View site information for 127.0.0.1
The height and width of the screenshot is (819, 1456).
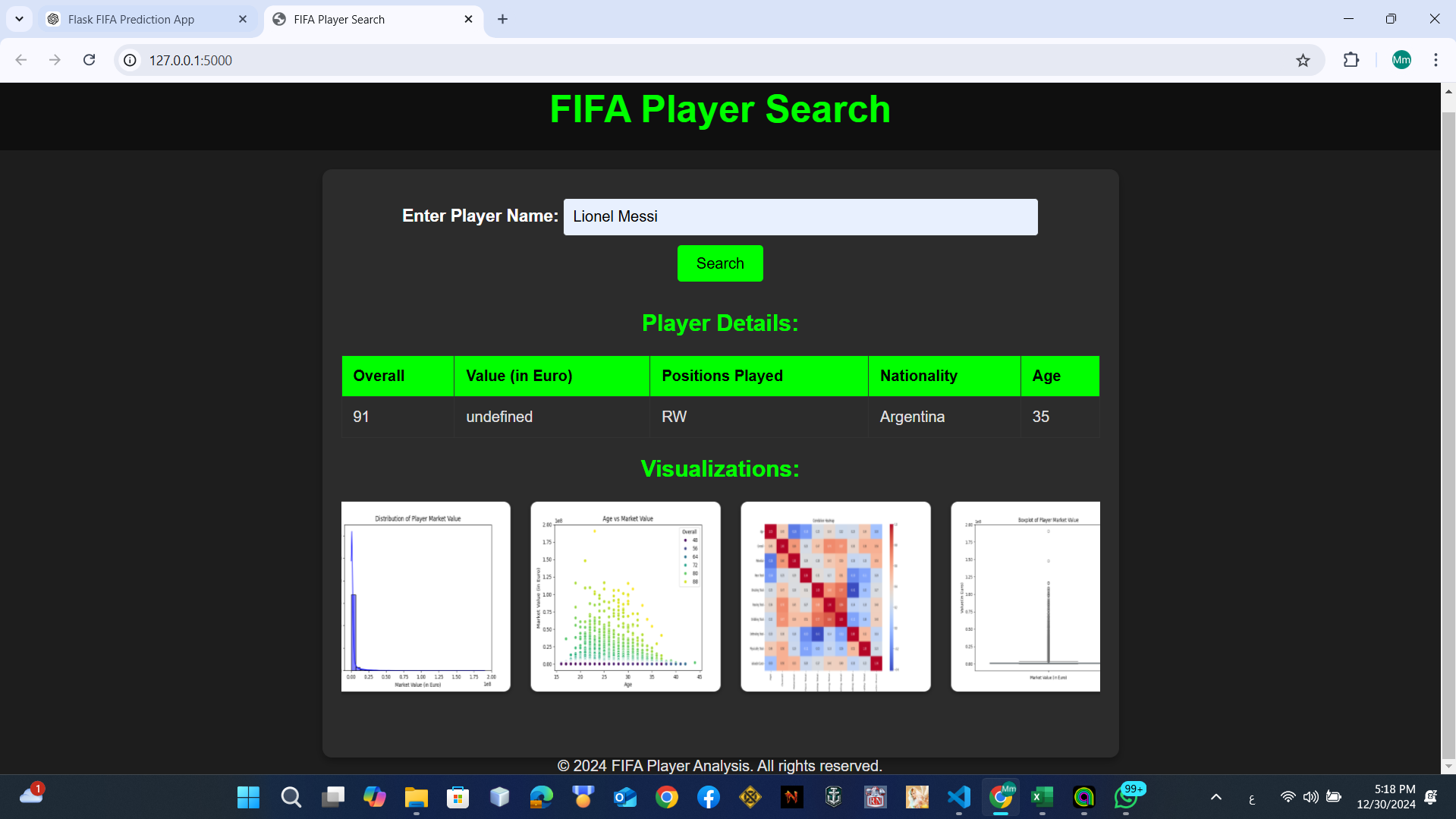click(129, 60)
